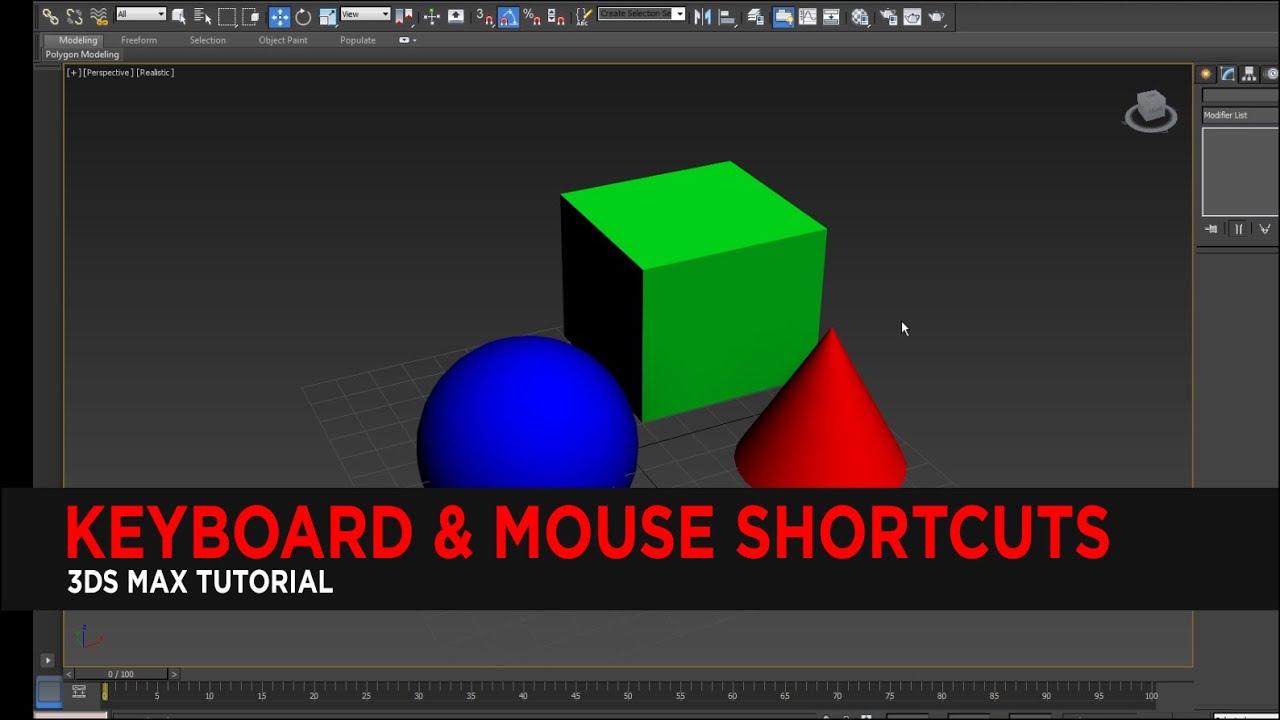Click the Bind to Space Warp icon

point(99,16)
